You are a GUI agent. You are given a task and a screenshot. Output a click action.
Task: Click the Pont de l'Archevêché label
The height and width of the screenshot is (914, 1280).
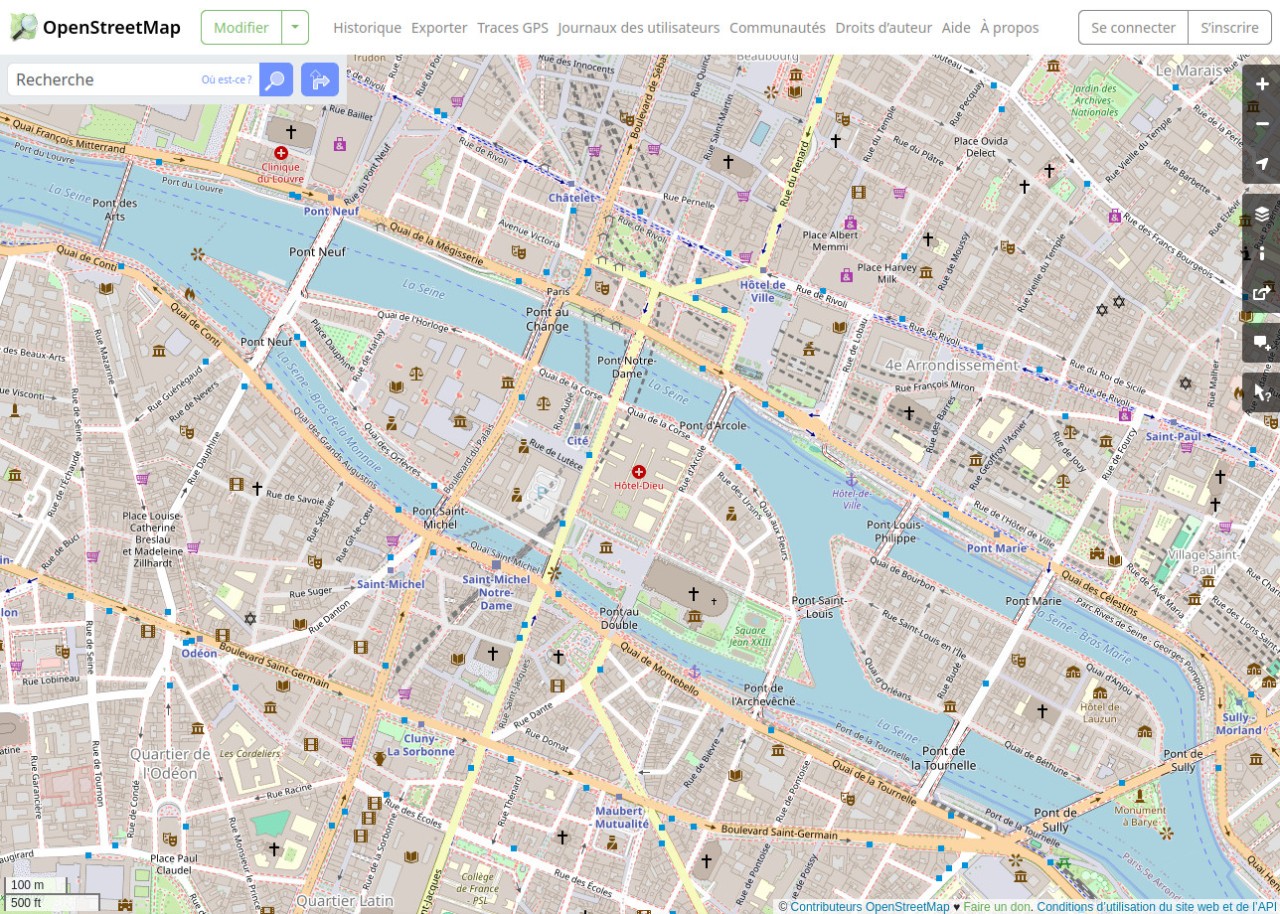click(x=763, y=695)
